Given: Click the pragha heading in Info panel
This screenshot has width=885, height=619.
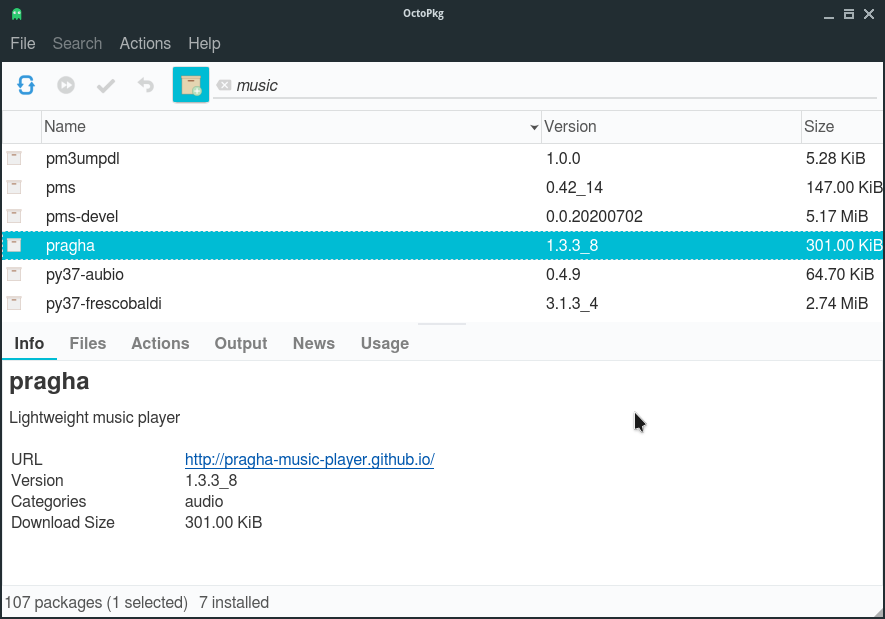Looking at the screenshot, I should (50, 383).
